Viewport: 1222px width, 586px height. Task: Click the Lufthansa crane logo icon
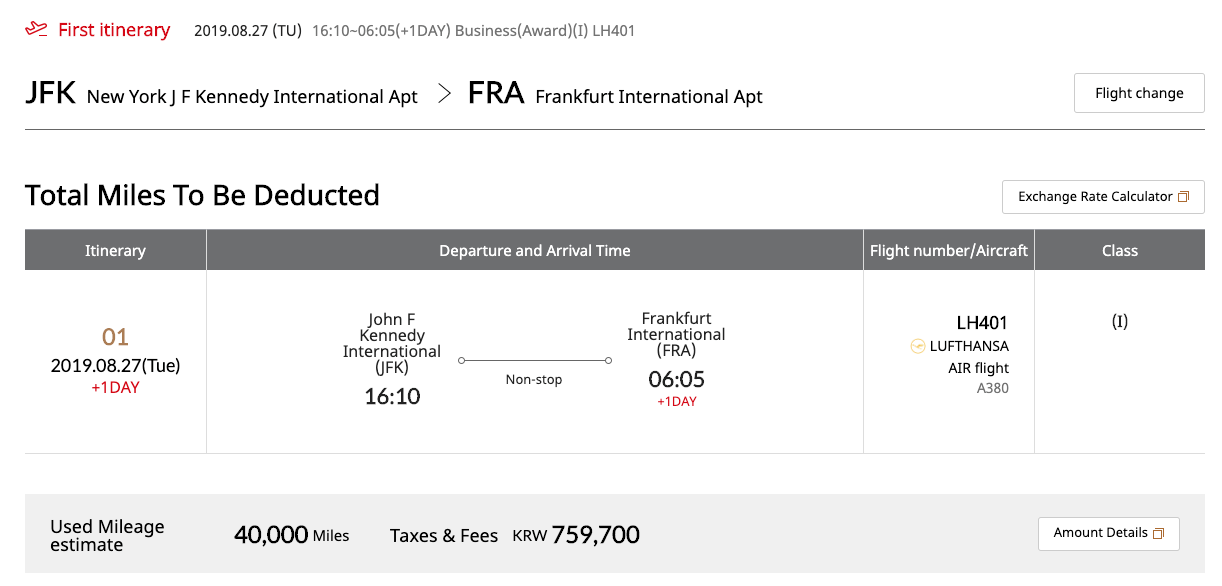click(917, 346)
